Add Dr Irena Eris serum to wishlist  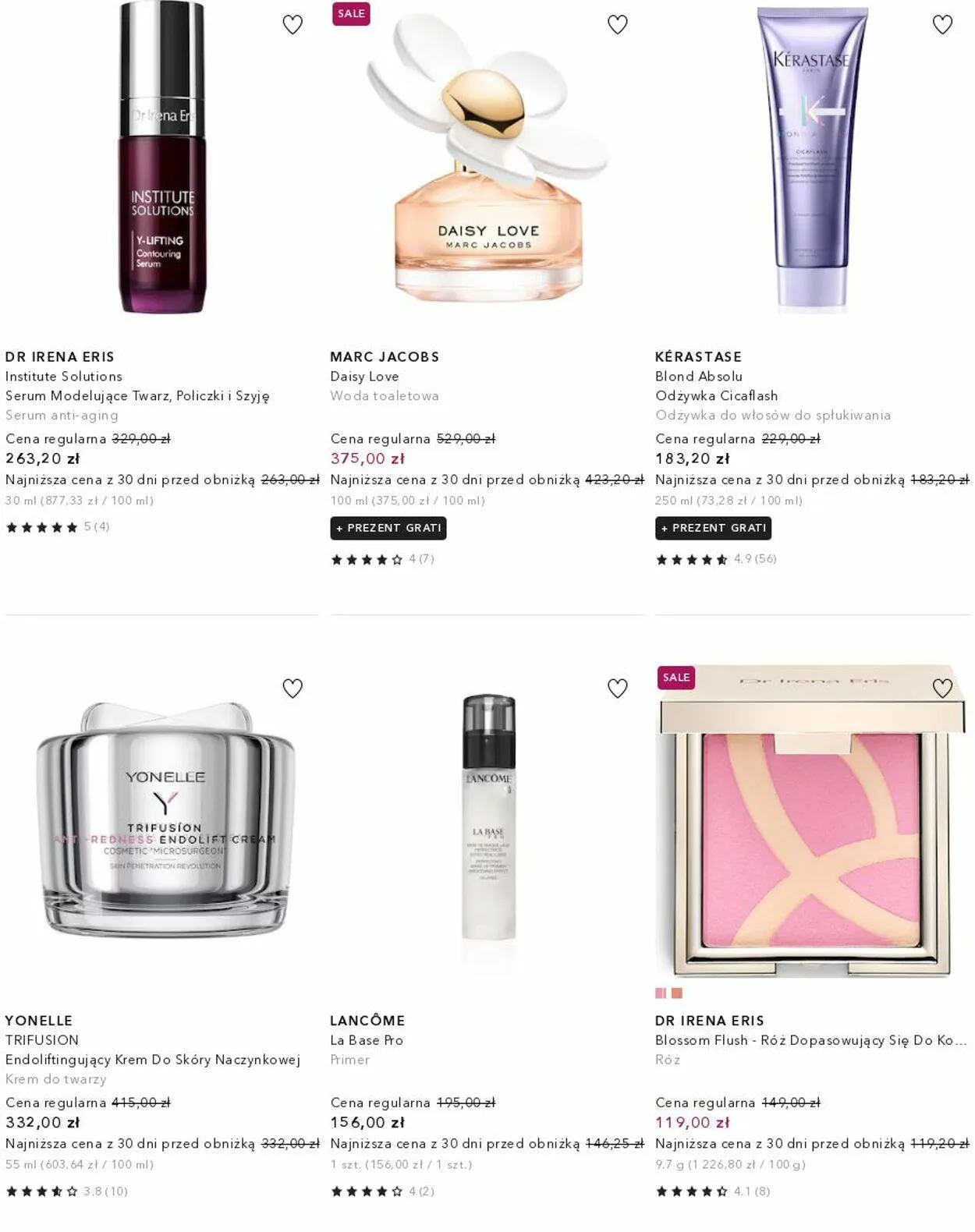292,25
